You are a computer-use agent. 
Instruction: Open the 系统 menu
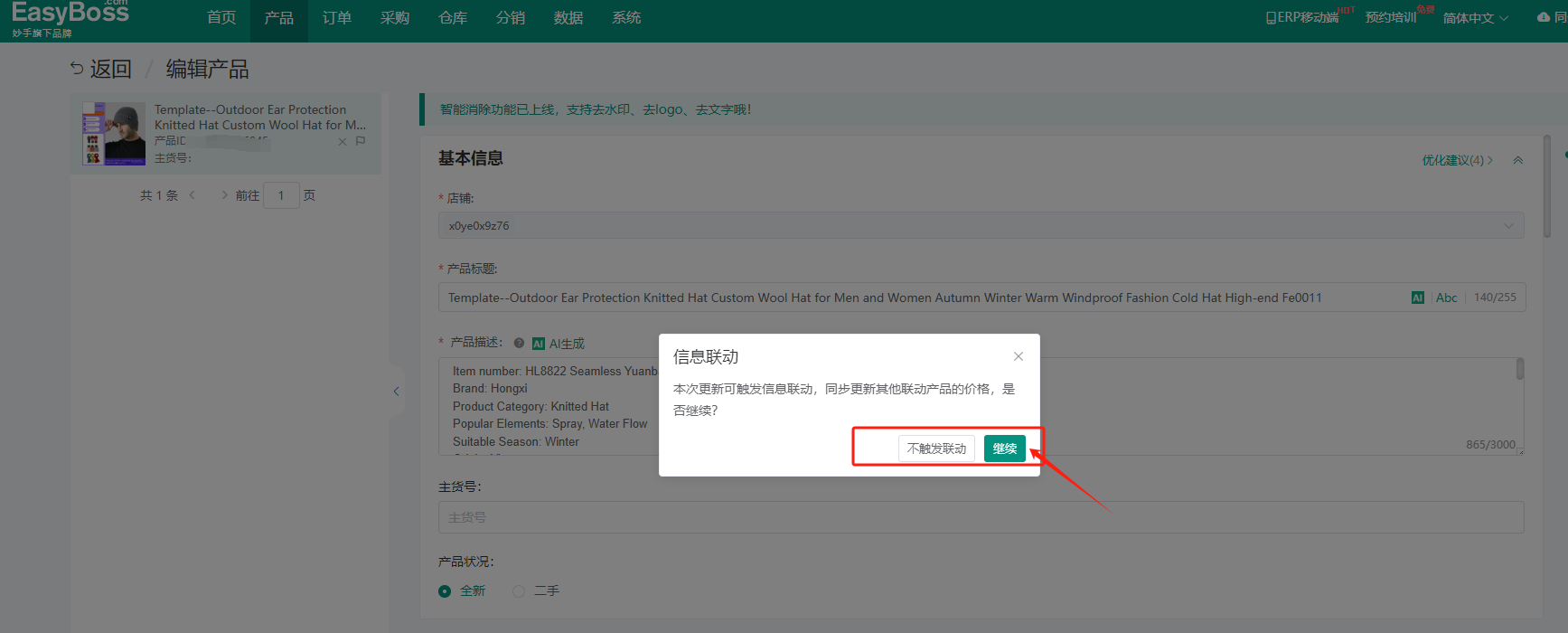point(626,18)
